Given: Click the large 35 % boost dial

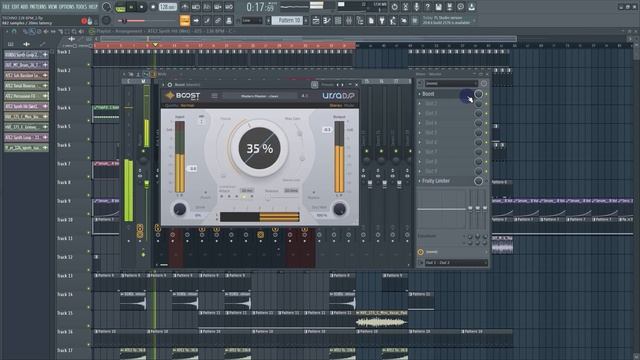Looking at the screenshot, I should (x=259, y=148).
